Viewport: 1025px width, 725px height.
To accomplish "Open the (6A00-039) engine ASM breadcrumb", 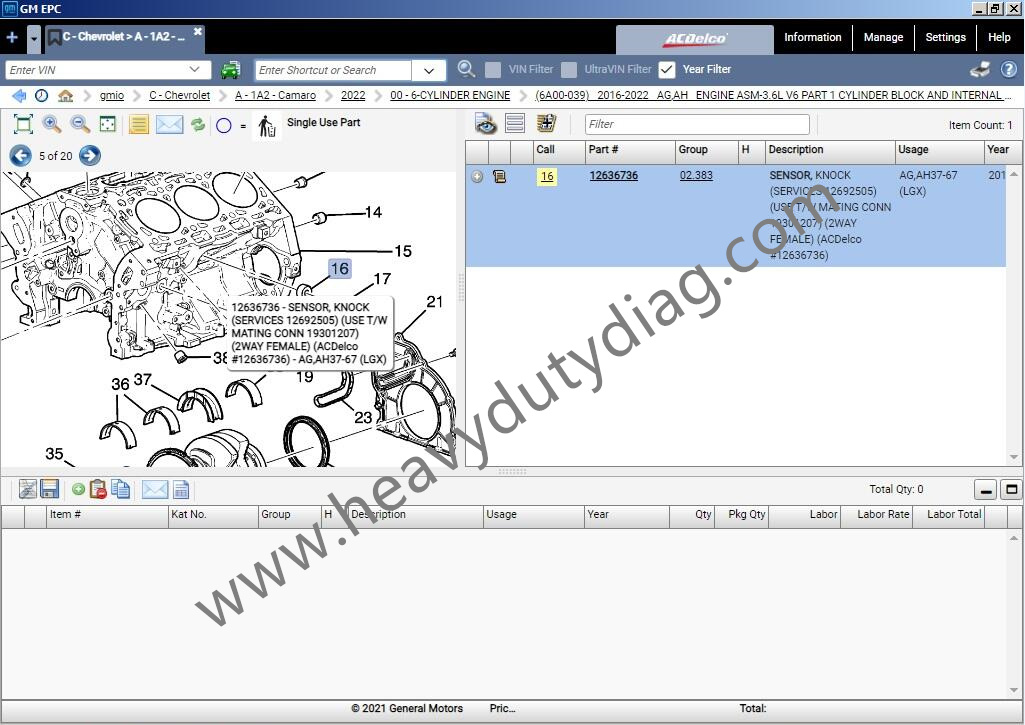I will [772, 95].
